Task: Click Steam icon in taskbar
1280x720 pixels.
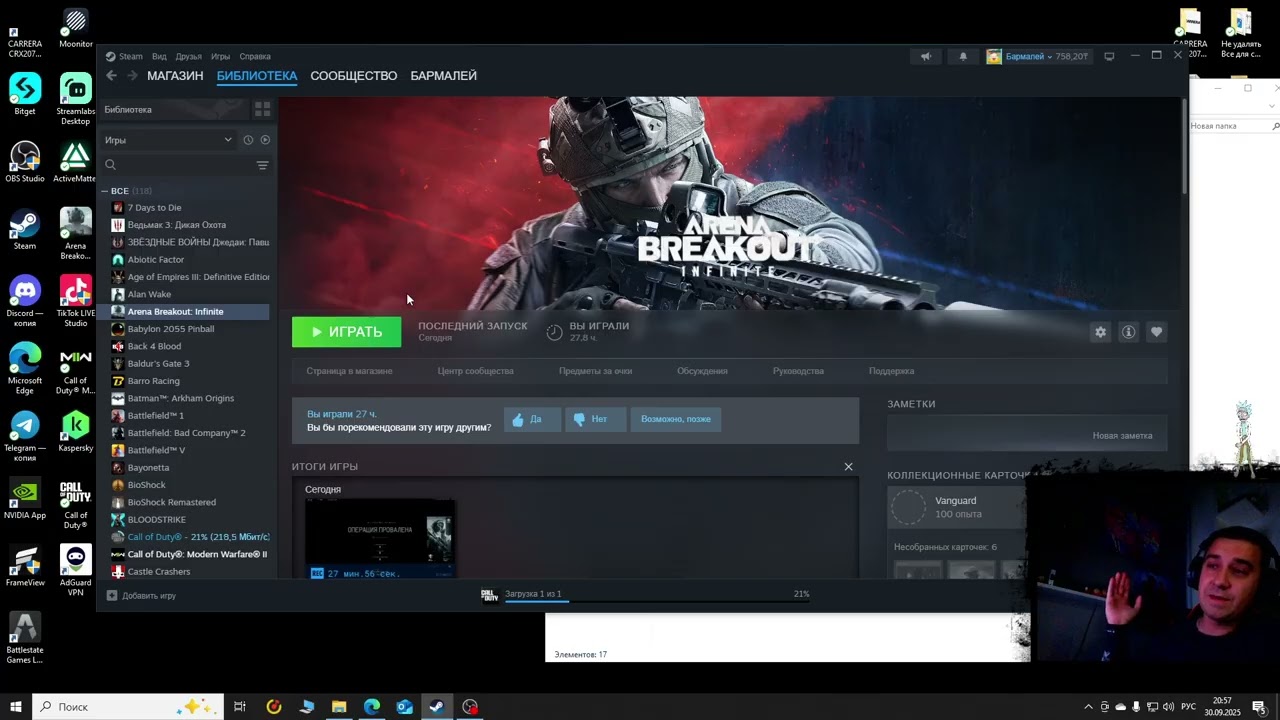Action: click(x=437, y=707)
